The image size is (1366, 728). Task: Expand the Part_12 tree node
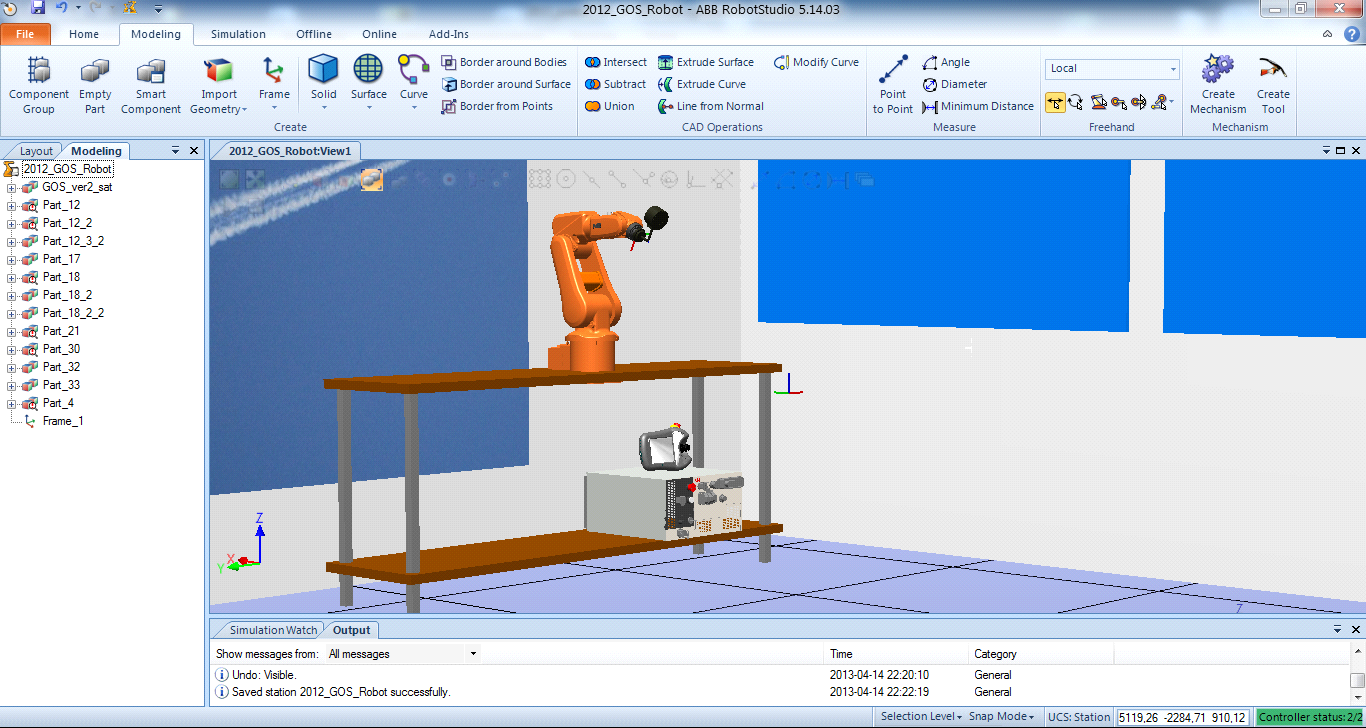point(11,205)
